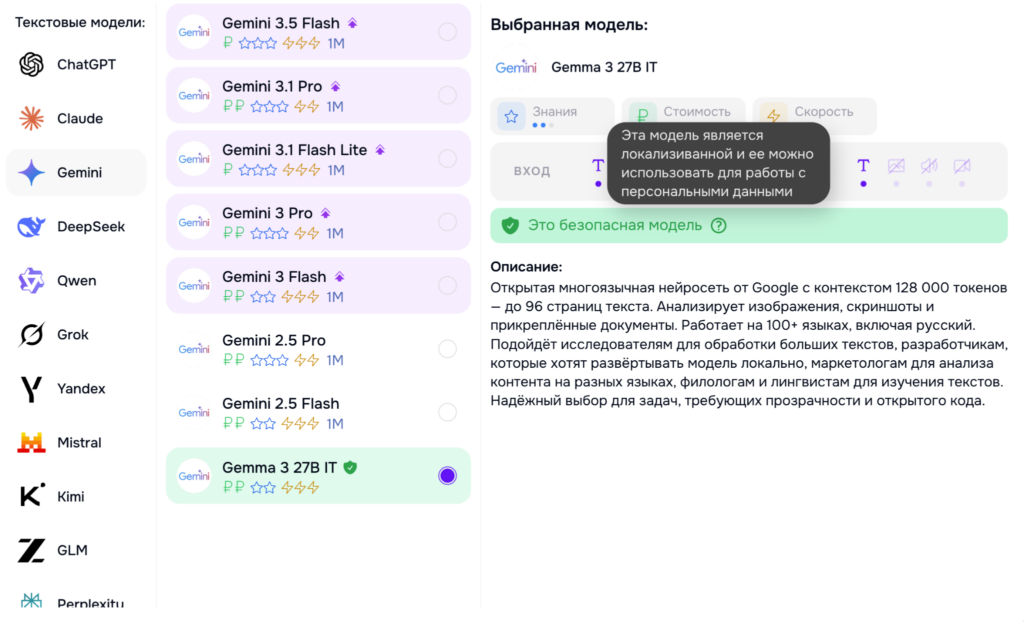This screenshot has width=1024, height=622.
Task: Click the Yandex Y icon
Action: (x=31, y=389)
